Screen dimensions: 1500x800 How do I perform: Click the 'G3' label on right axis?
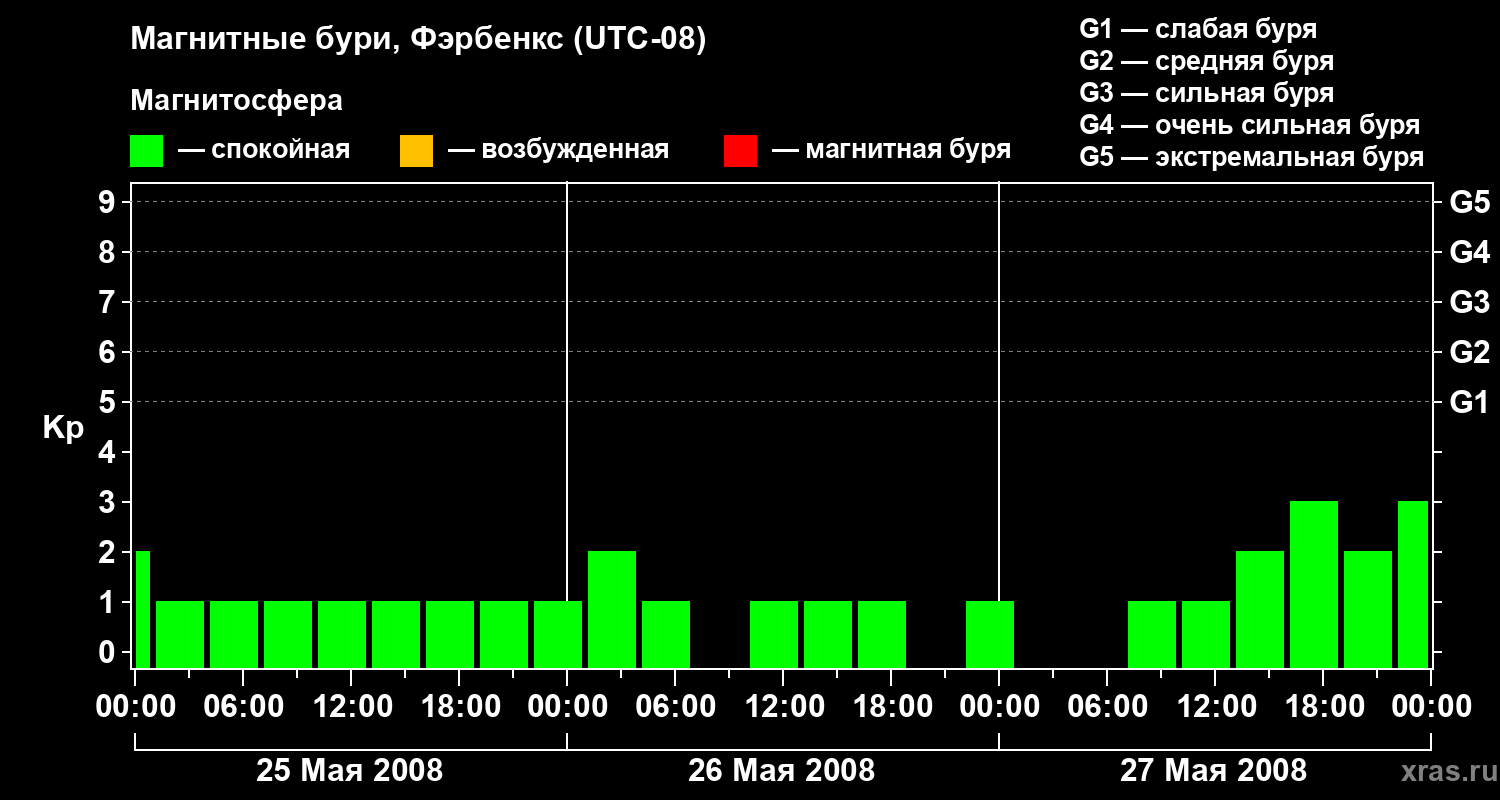click(x=1470, y=302)
